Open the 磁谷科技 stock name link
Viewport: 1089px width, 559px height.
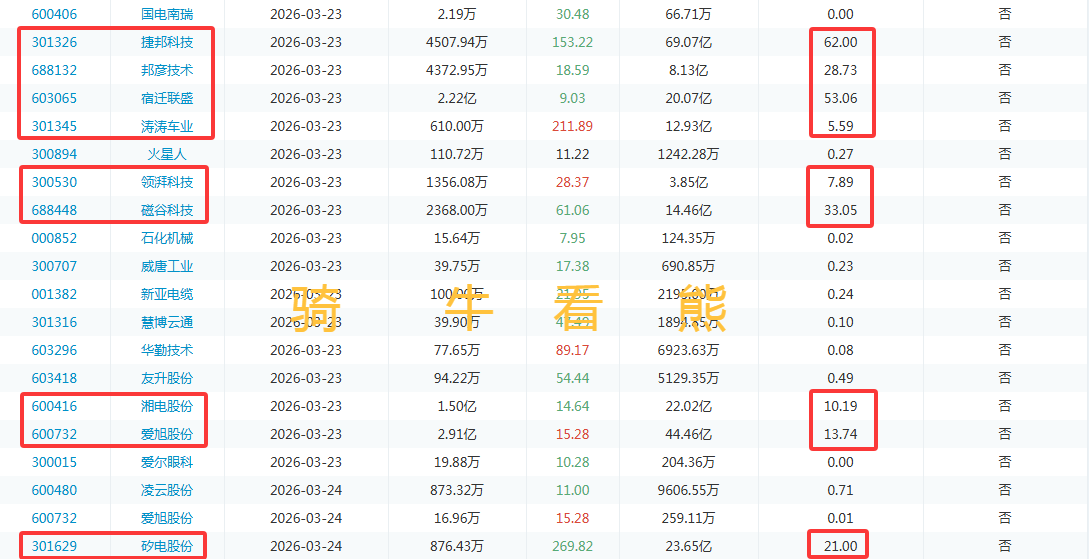click(167, 210)
